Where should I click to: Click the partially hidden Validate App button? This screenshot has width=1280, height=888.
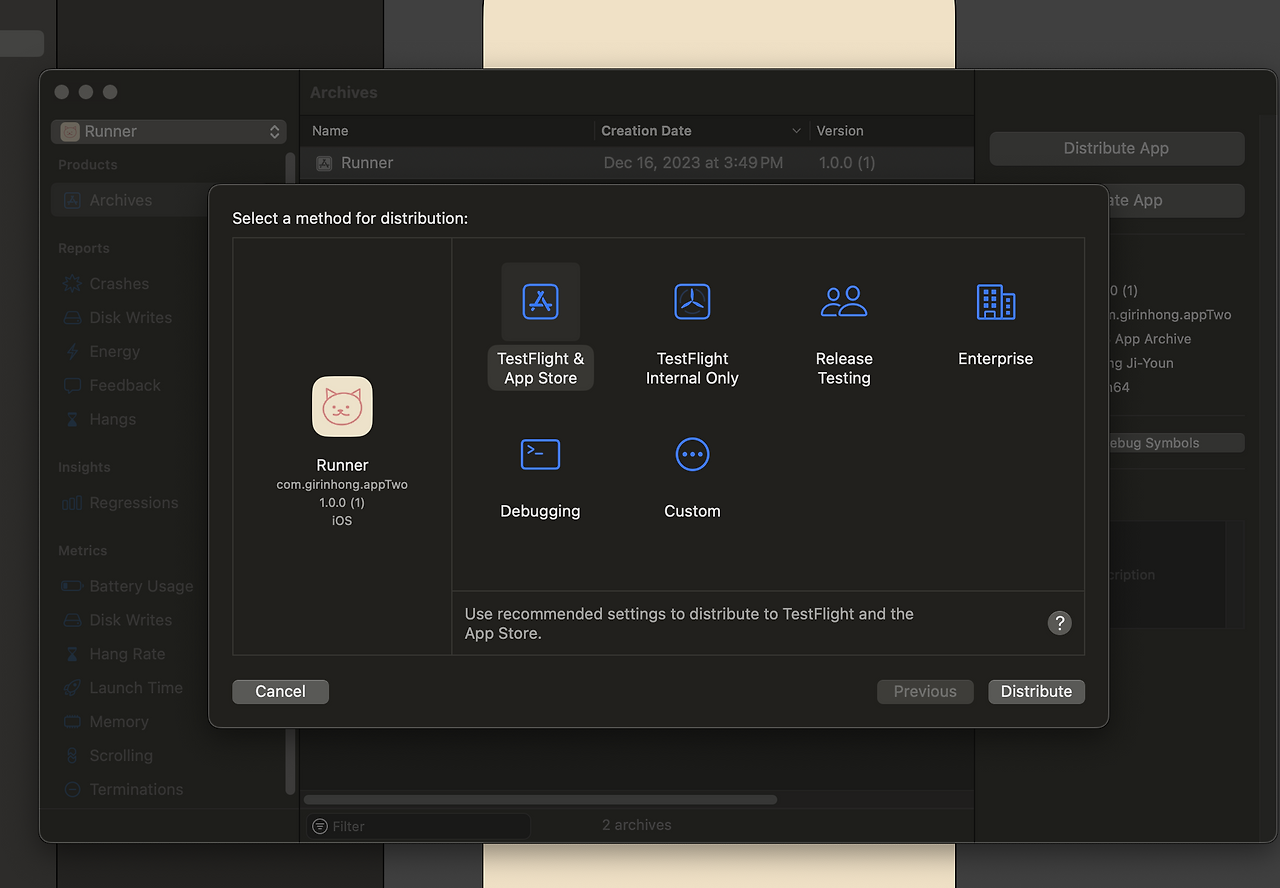coord(1176,200)
